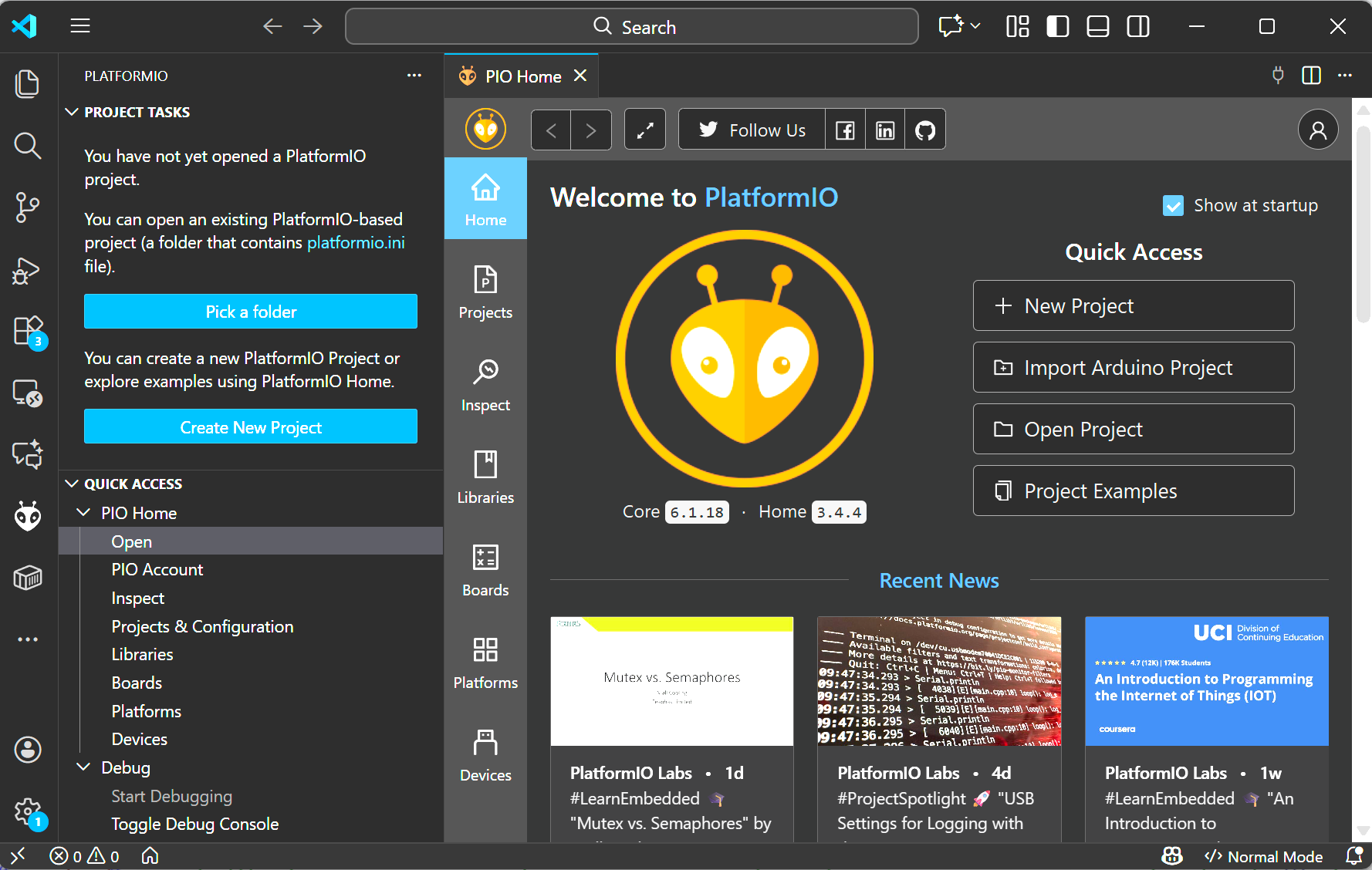Click New Project in Quick Access
This screenshot has height=870, width=1372.
(x=1134, y=306)
